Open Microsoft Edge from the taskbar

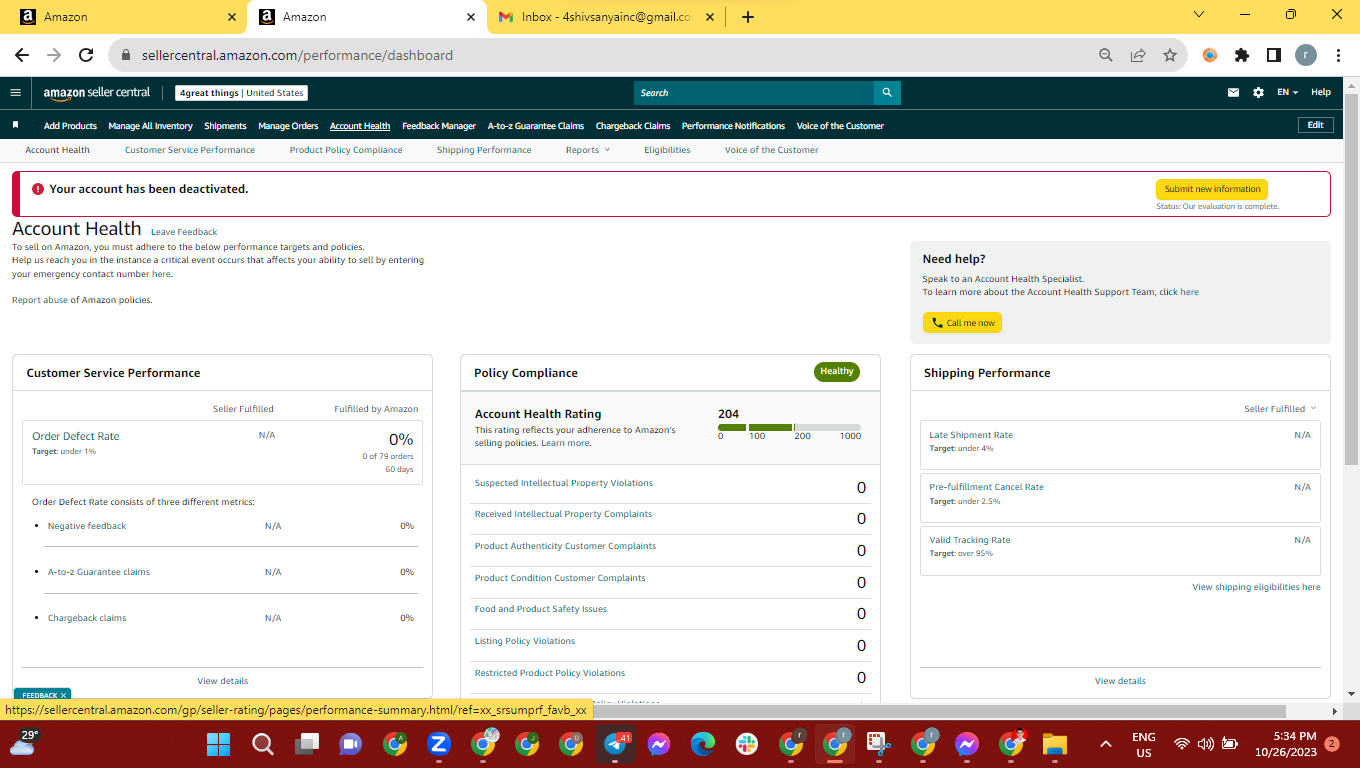pyautogui.click(x=703, y=744)
